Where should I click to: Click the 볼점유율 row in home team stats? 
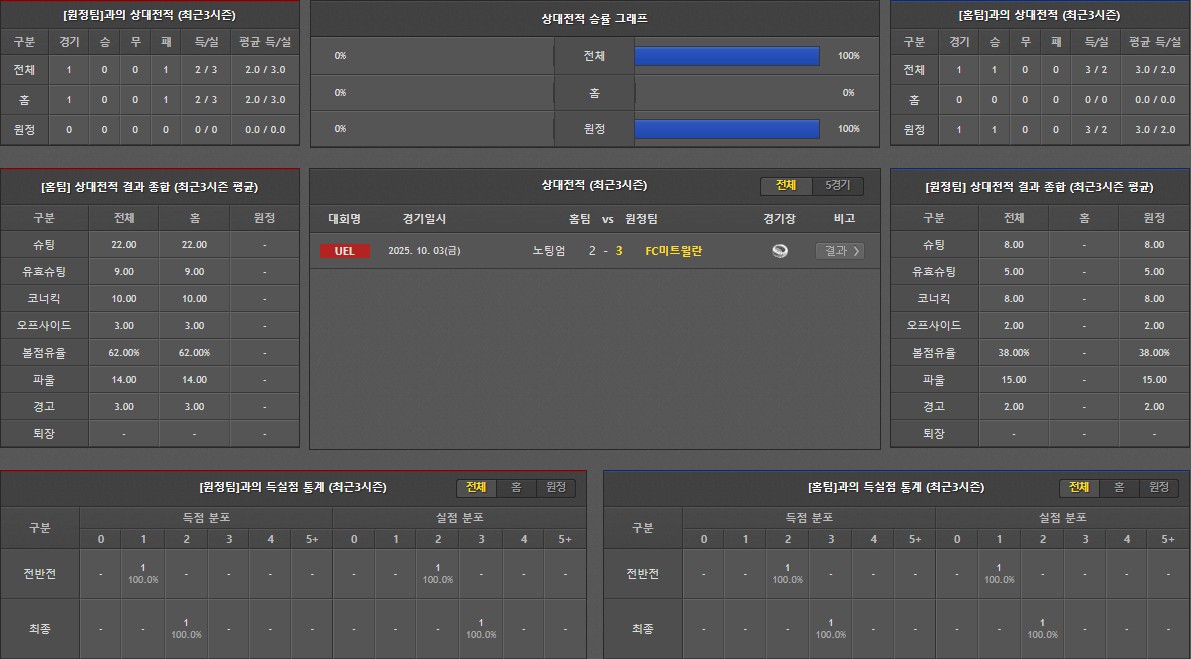tap(46, 353)
